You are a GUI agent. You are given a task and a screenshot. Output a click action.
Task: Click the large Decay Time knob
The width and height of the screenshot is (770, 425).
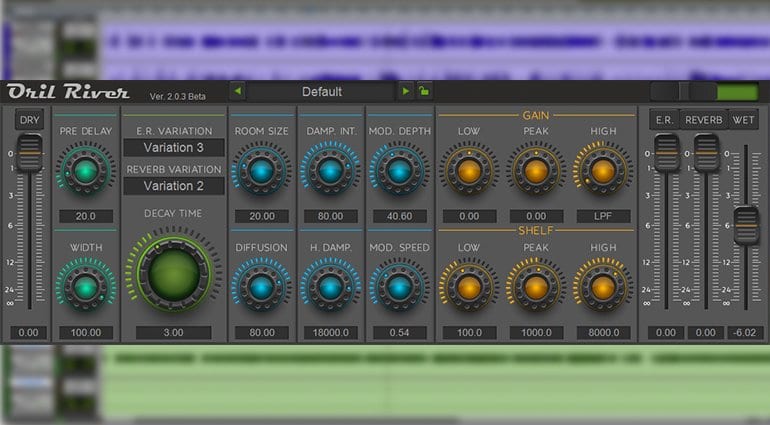(x=174, y=274)
